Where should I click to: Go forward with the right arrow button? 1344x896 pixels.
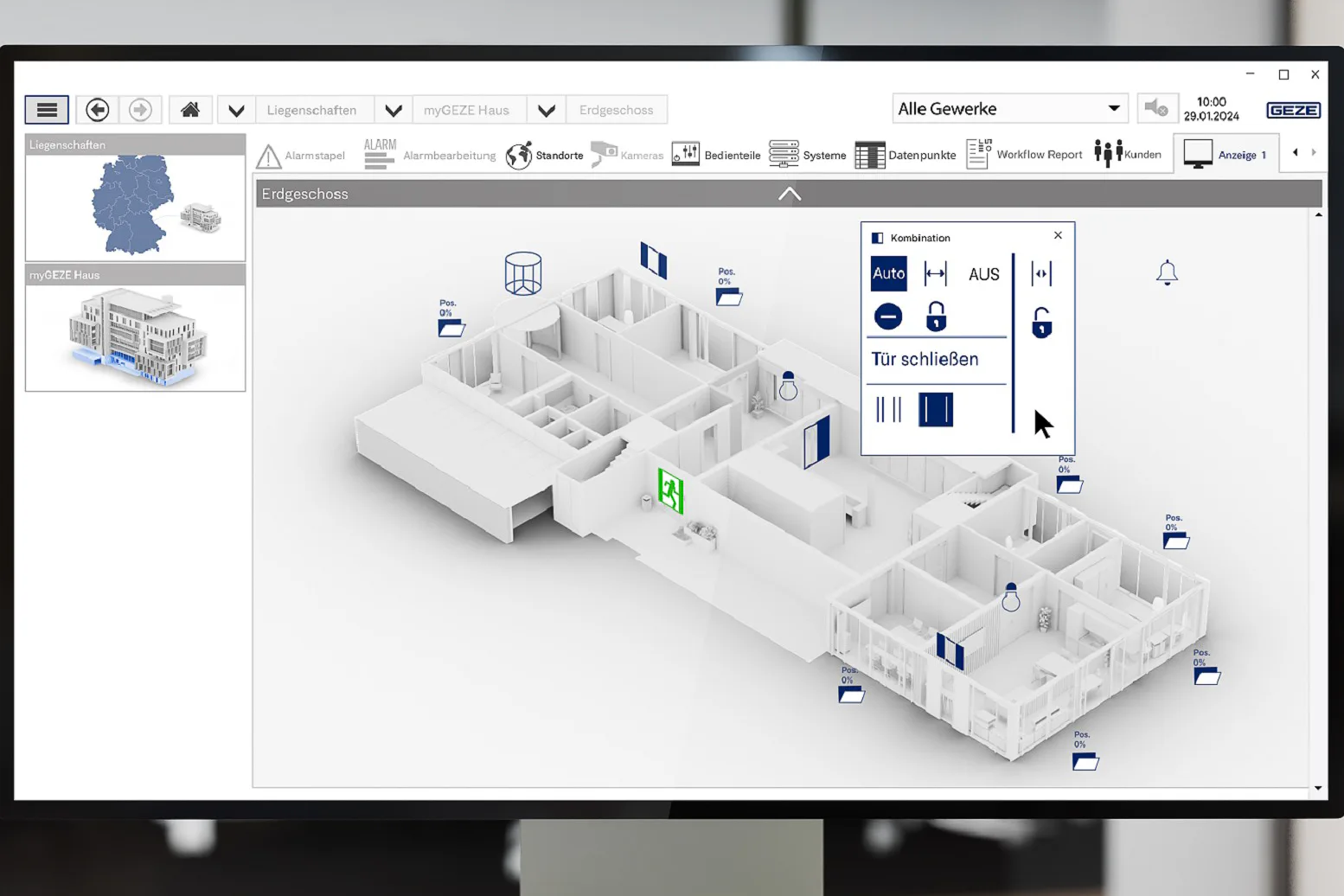[x=140, y=110]
